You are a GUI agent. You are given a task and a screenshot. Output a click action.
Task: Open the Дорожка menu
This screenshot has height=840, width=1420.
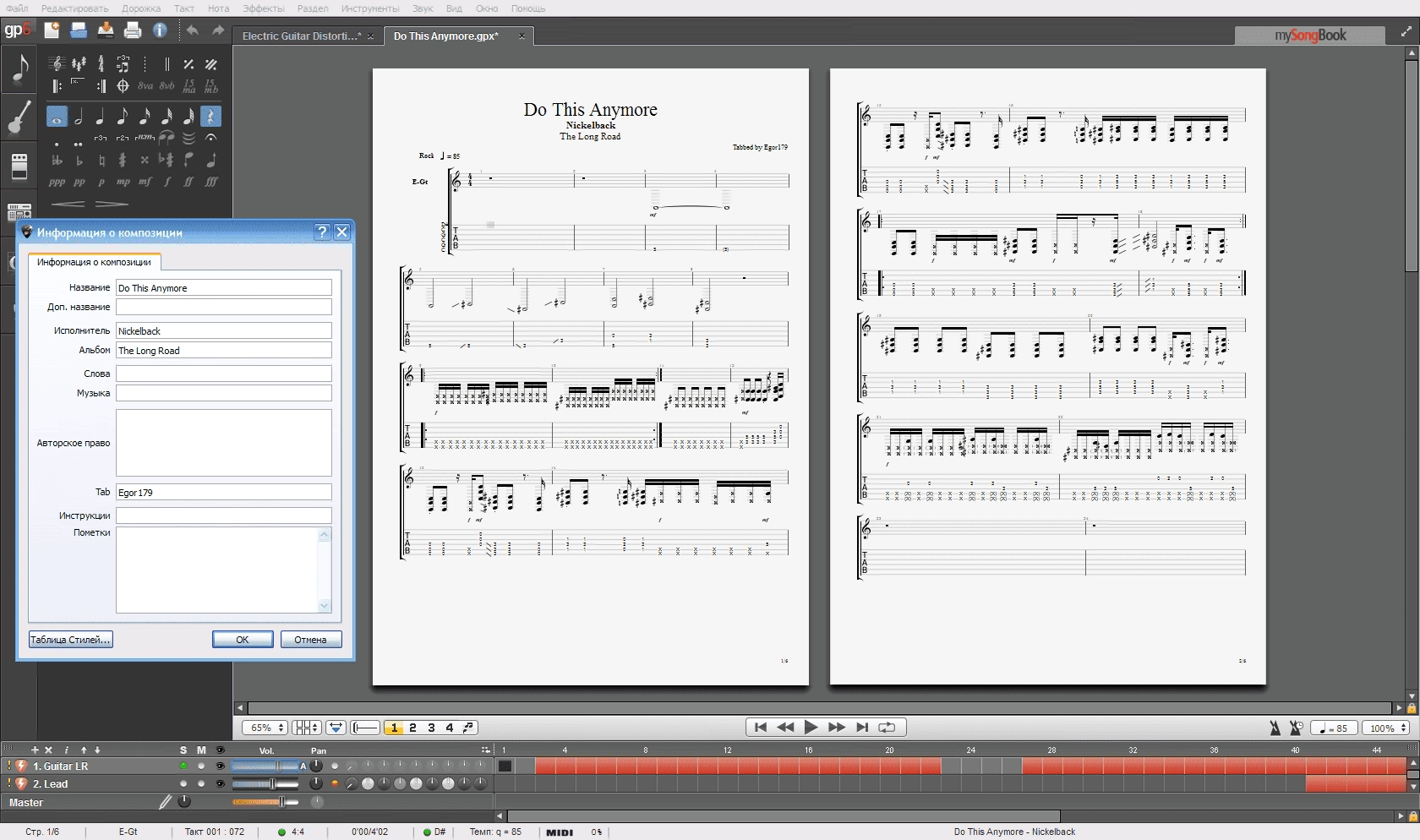141,8
